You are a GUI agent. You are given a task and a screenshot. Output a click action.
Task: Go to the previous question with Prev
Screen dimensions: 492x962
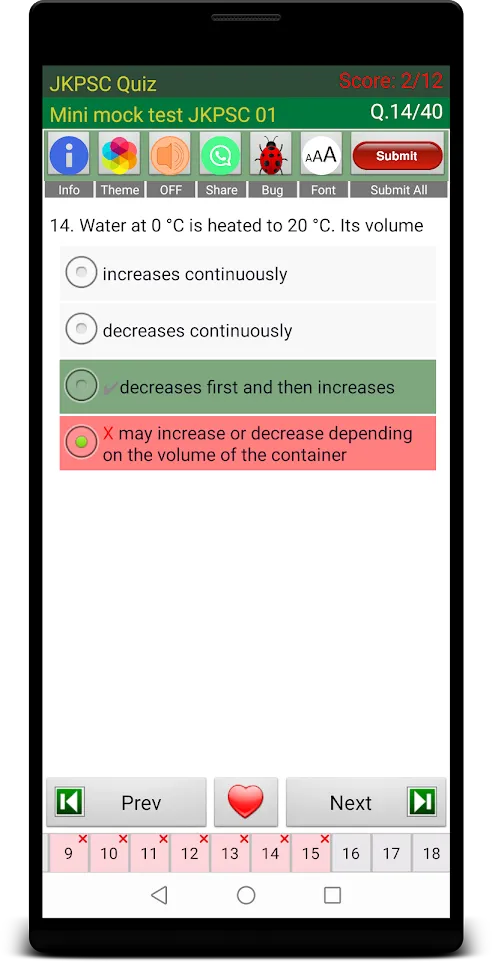(x=126, y=802)
